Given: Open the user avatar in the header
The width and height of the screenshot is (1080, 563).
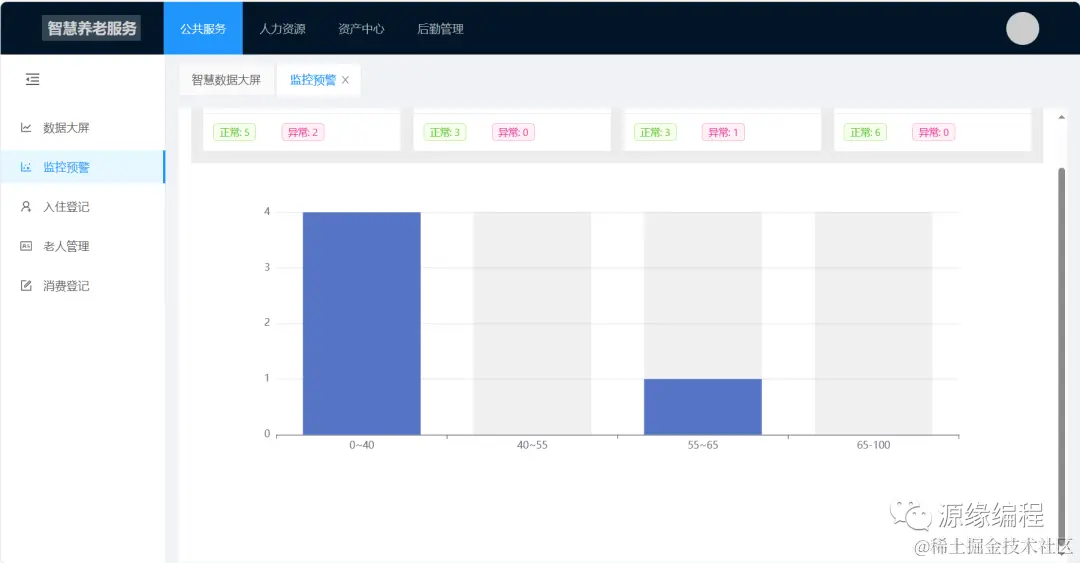Looking at the screenshot, I should pyautogui.click(x=1022, y=28).
